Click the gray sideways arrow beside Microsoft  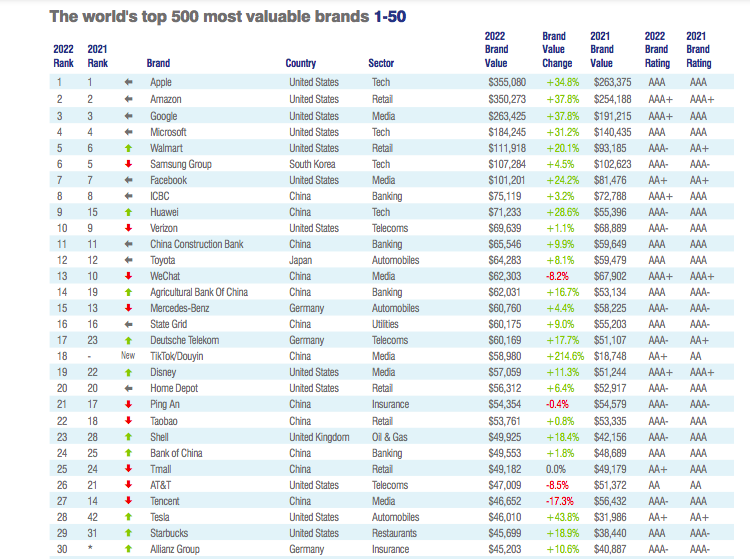tap(128, 132)
